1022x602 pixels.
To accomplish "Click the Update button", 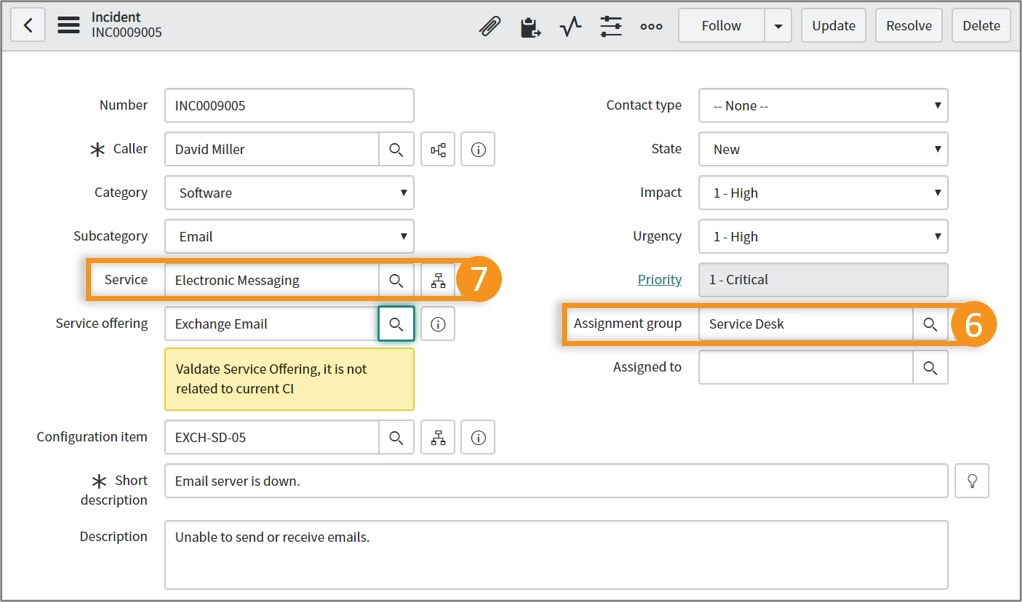I will click(833, 26).
